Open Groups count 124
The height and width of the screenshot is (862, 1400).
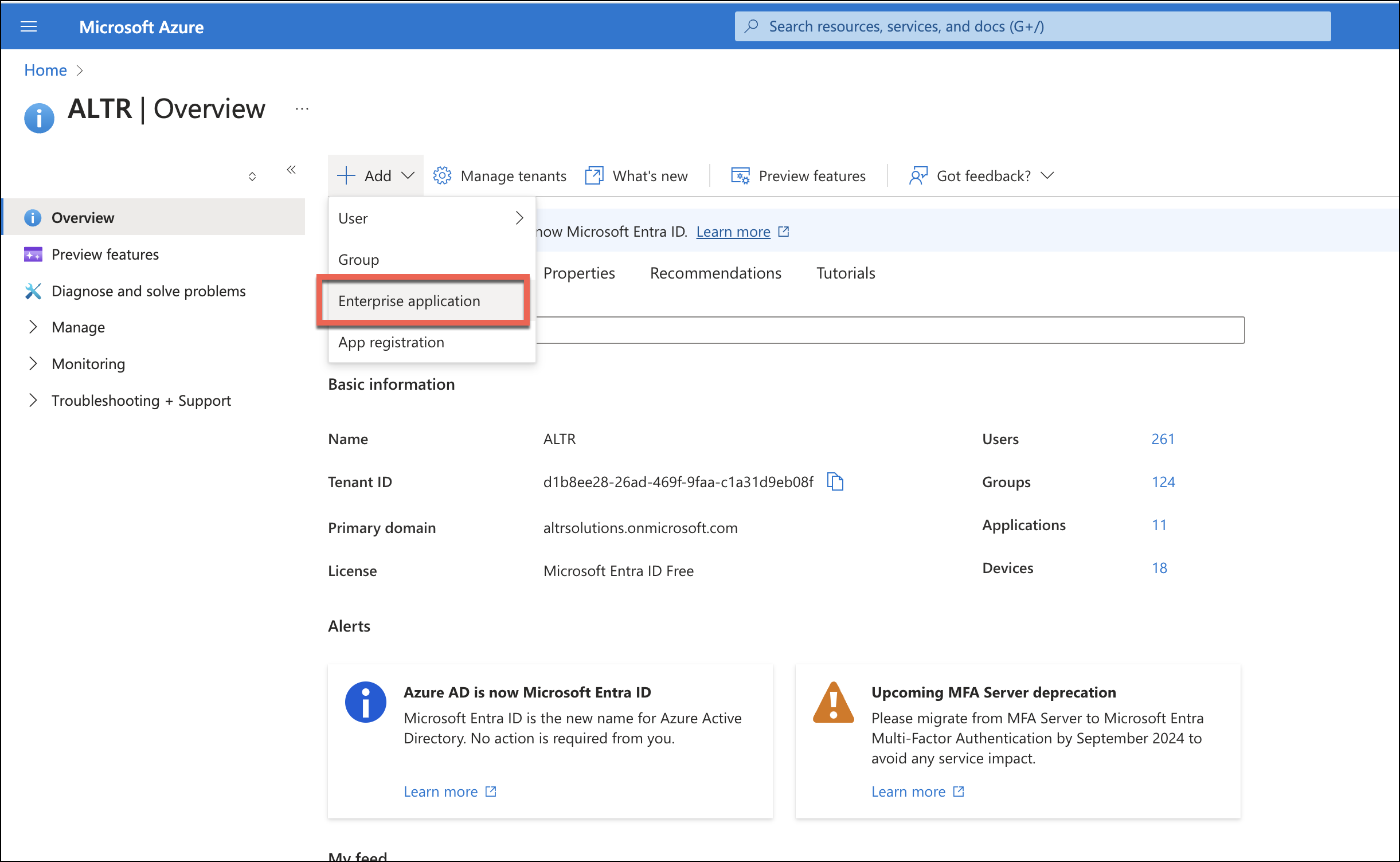click(1163, 482)
